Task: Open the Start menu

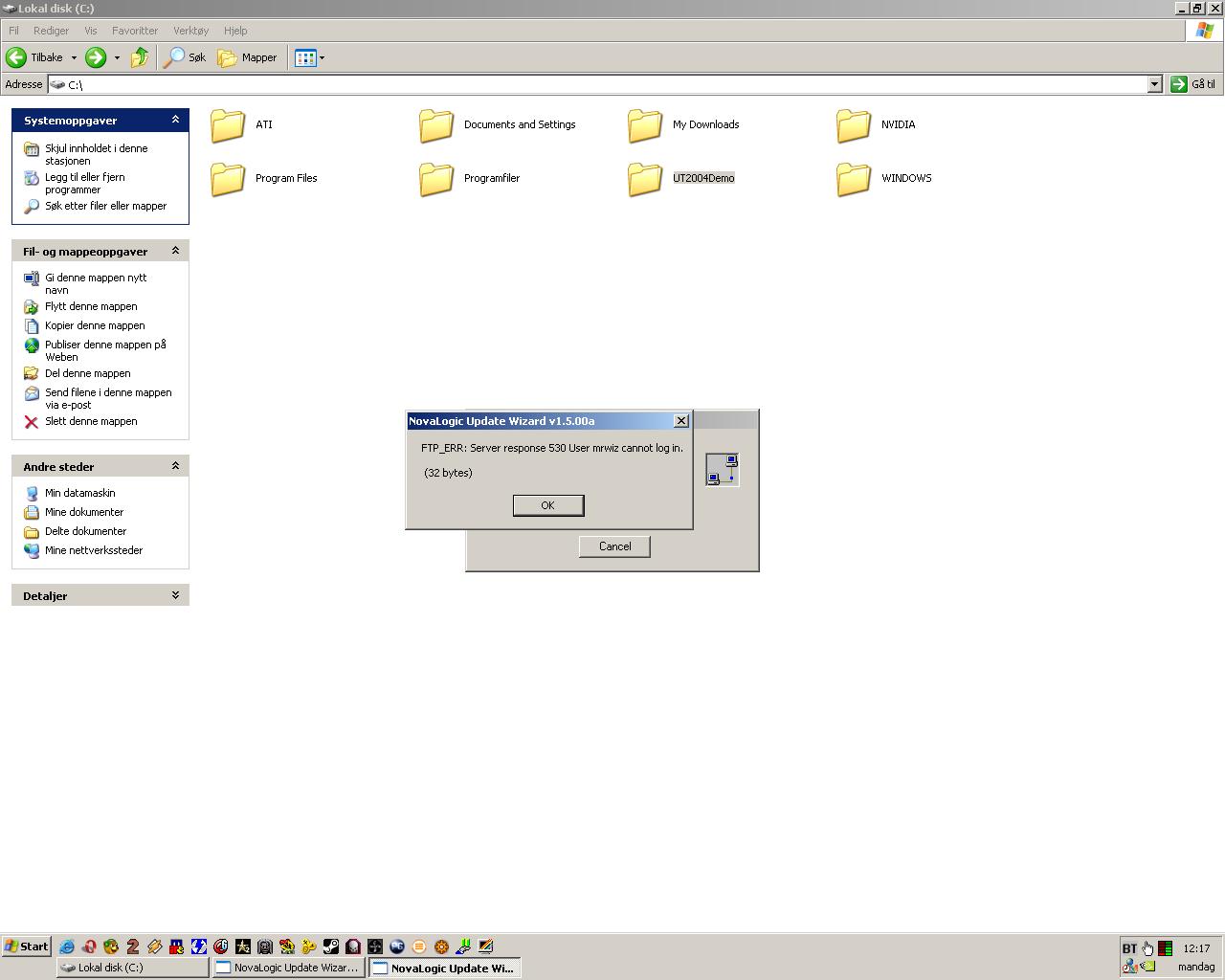Action: click(x=26, y=947)
